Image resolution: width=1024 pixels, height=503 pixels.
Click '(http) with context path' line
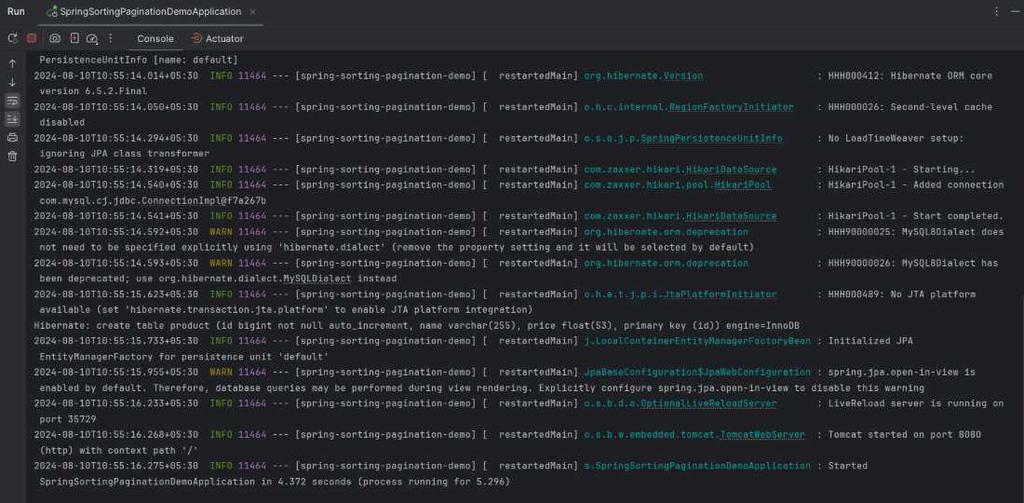click(x=119, y=451)
